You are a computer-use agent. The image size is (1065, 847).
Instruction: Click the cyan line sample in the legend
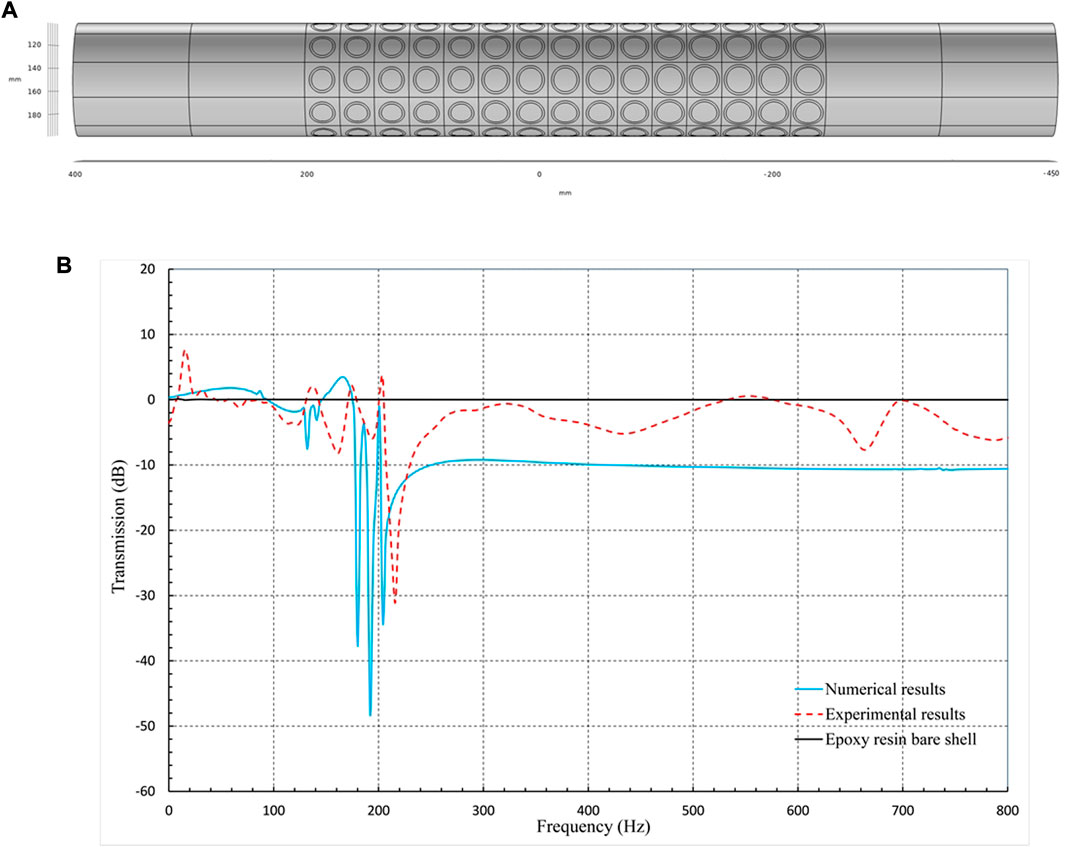coord(809,690)
